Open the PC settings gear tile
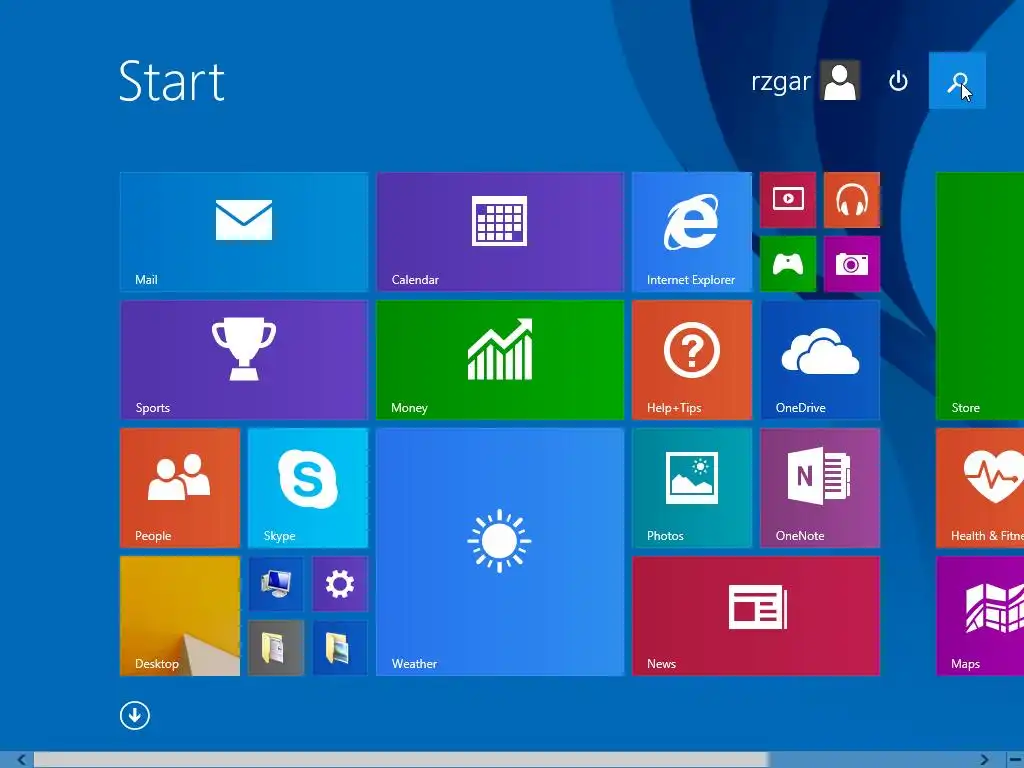The height and width of the screenshot is (768, 1024). point(340,584)
